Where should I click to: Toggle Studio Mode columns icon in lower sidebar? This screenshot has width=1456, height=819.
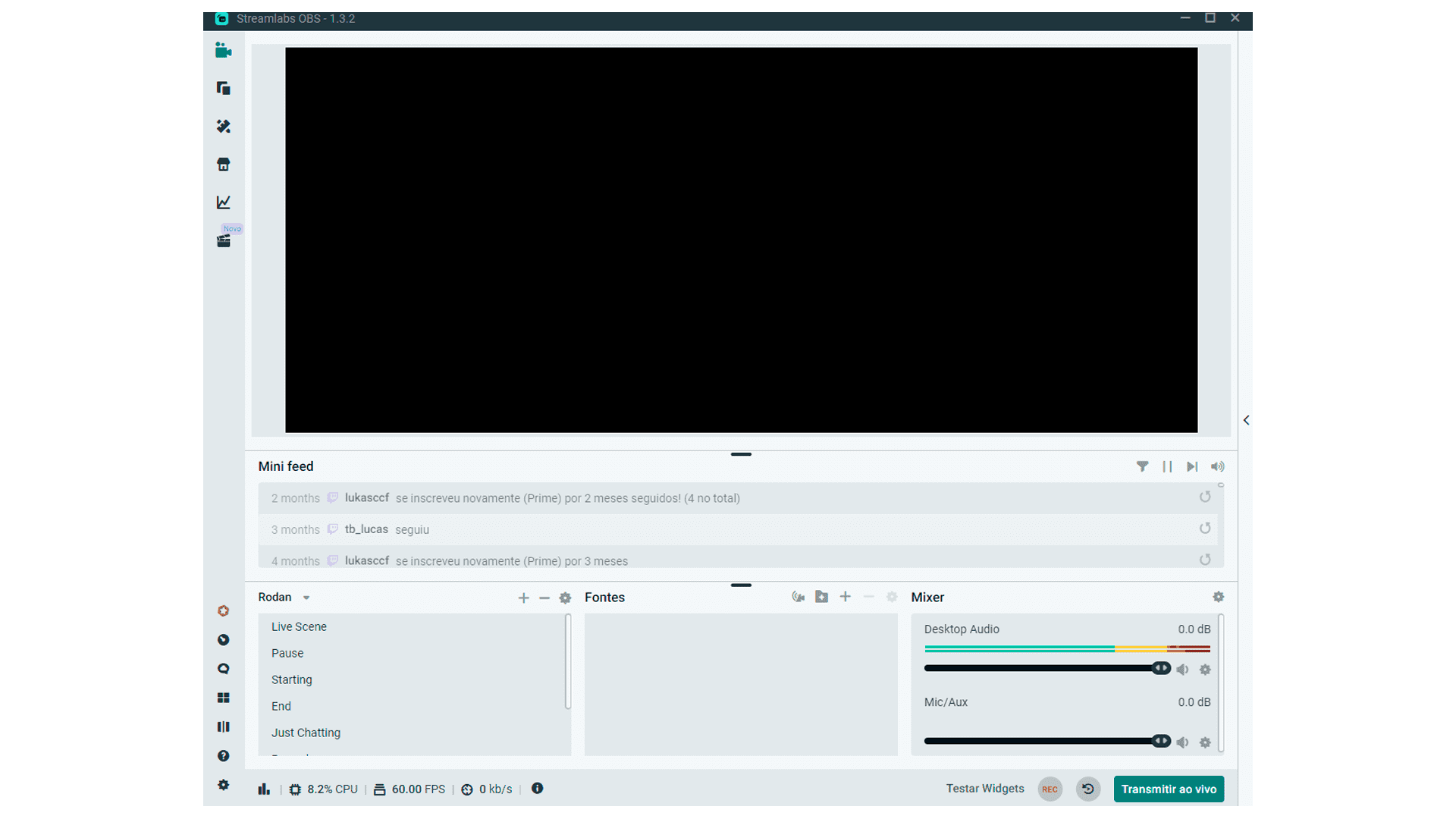[223, 726]
